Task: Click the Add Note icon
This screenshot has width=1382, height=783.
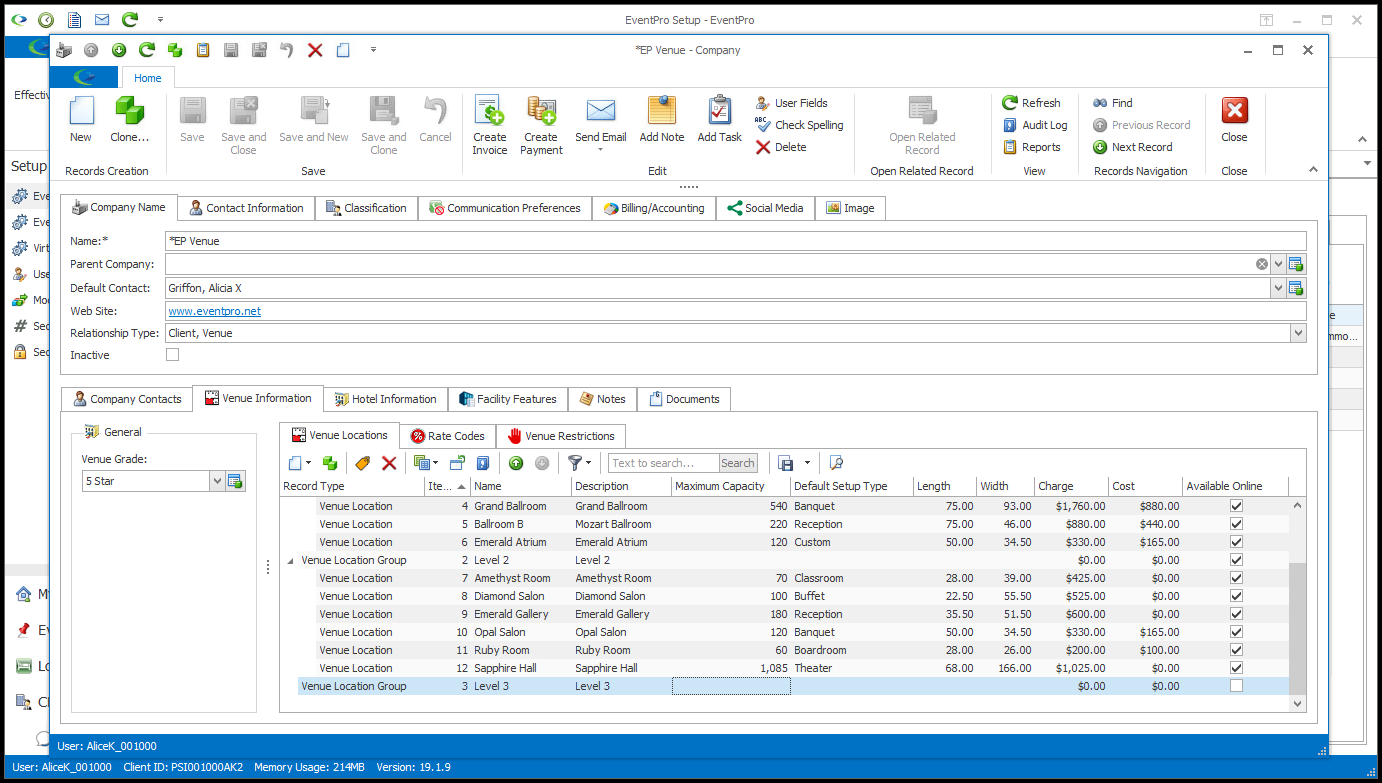Action: point(662,110)
